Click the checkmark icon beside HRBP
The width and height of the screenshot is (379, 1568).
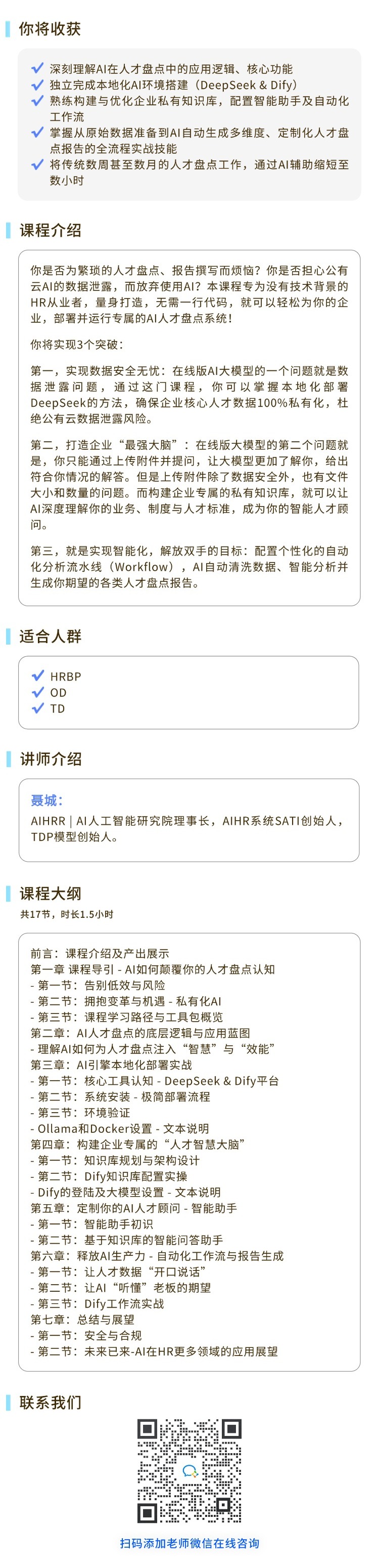(38, 675)
